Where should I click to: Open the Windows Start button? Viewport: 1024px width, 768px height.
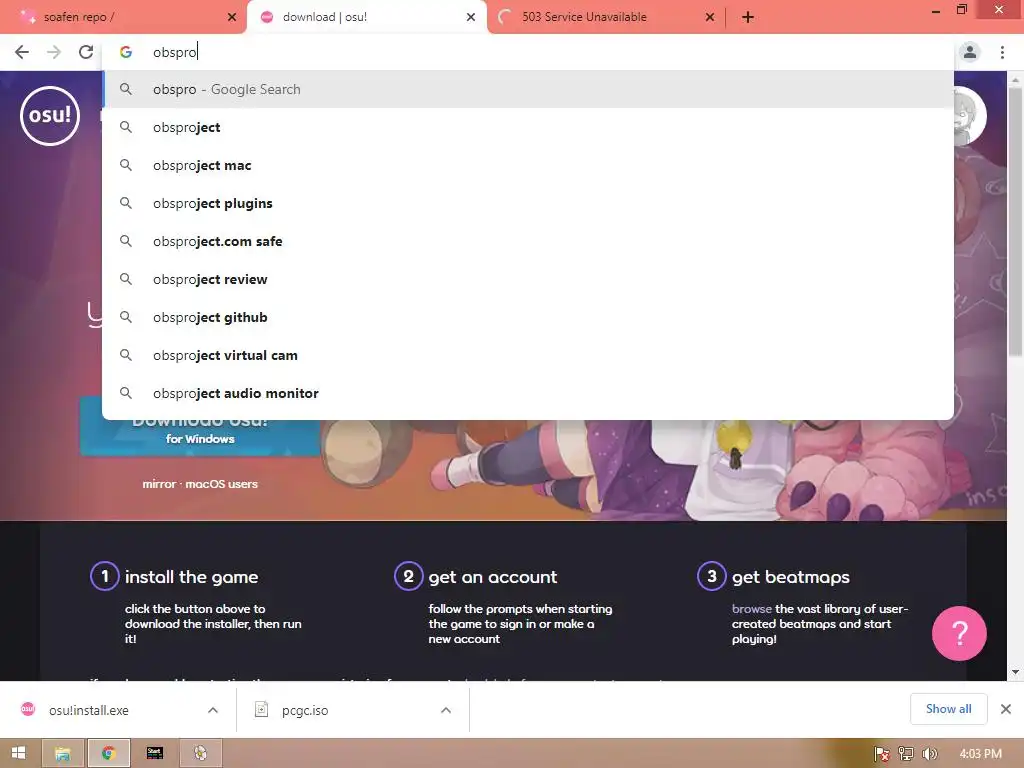(x=18, y=753)
